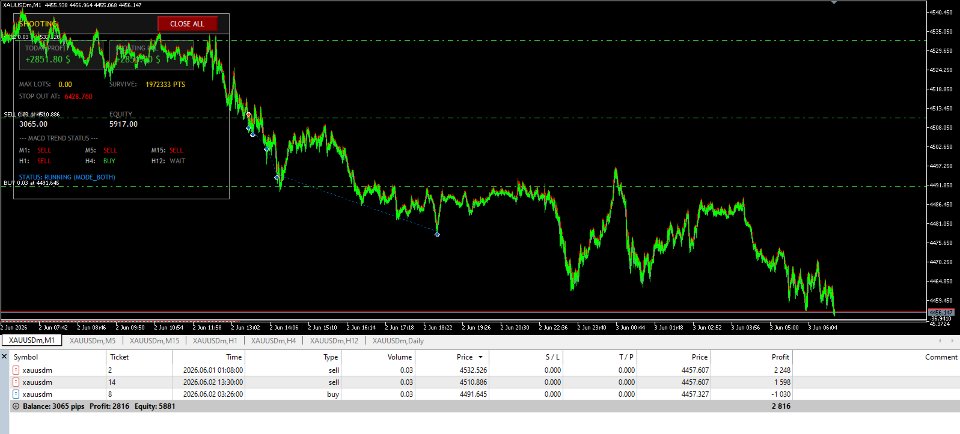This screenshot has width=960, height=434.
Task: Click the red CLOSE ALL button
Action: coord(187,24)
